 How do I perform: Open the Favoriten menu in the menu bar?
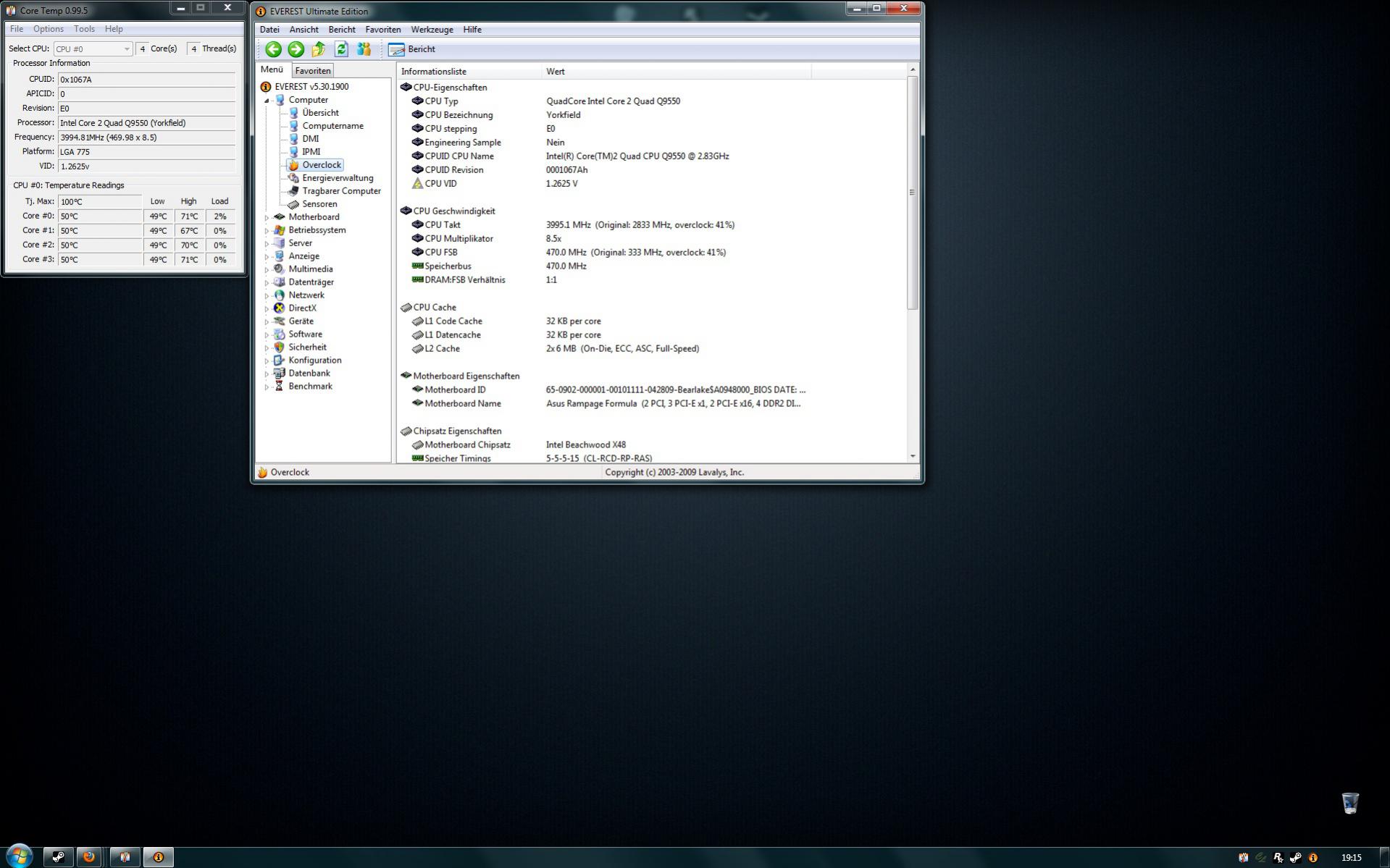click(383, 30)
